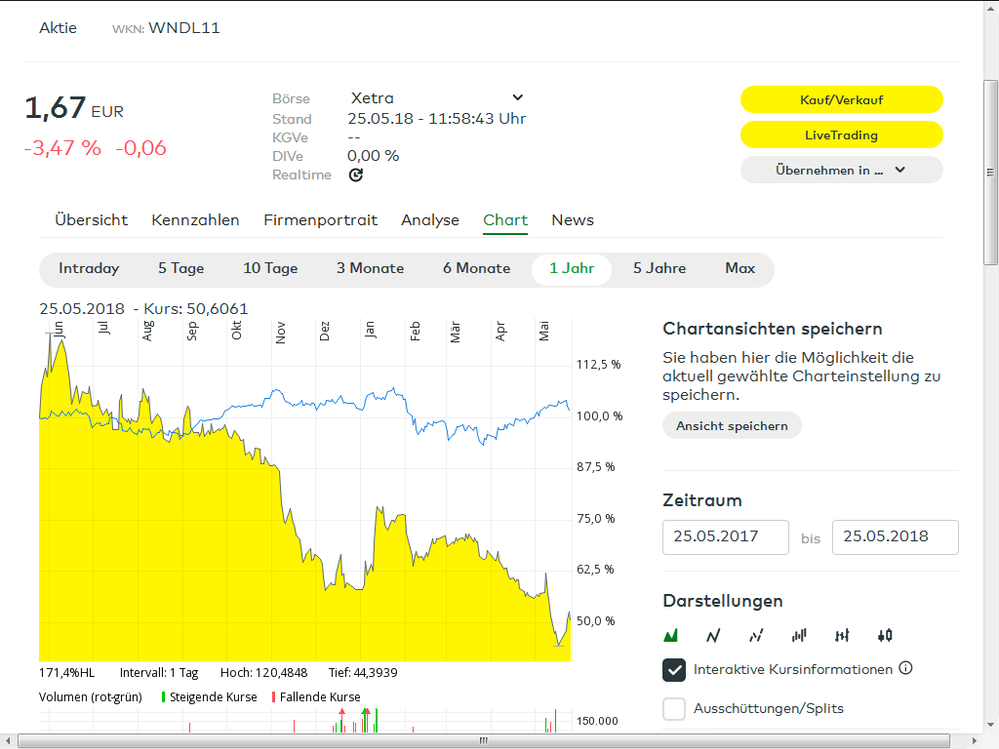Switch chart range to 3 Monate
This screenshot has height=749, width=999.
370,268
